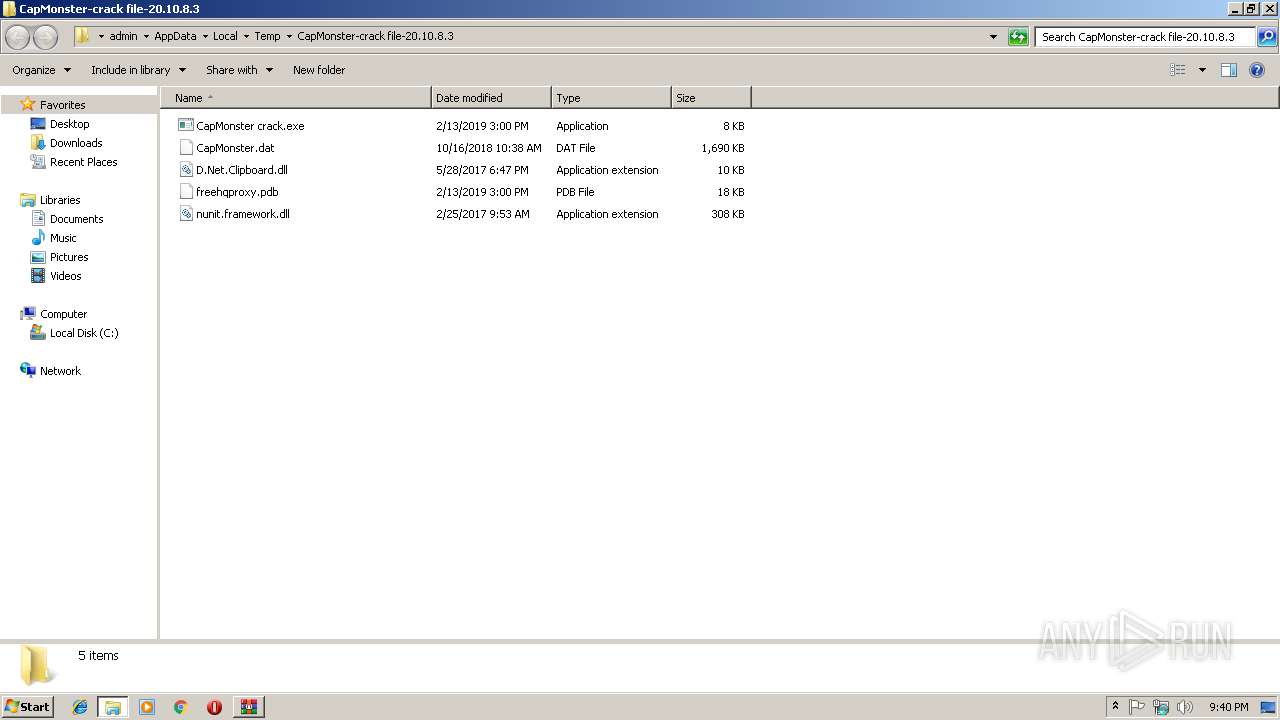Viewport: 1280px width, 720px height.
Task: Open the address bar history dropdown arrow
Action: [993, 37]
